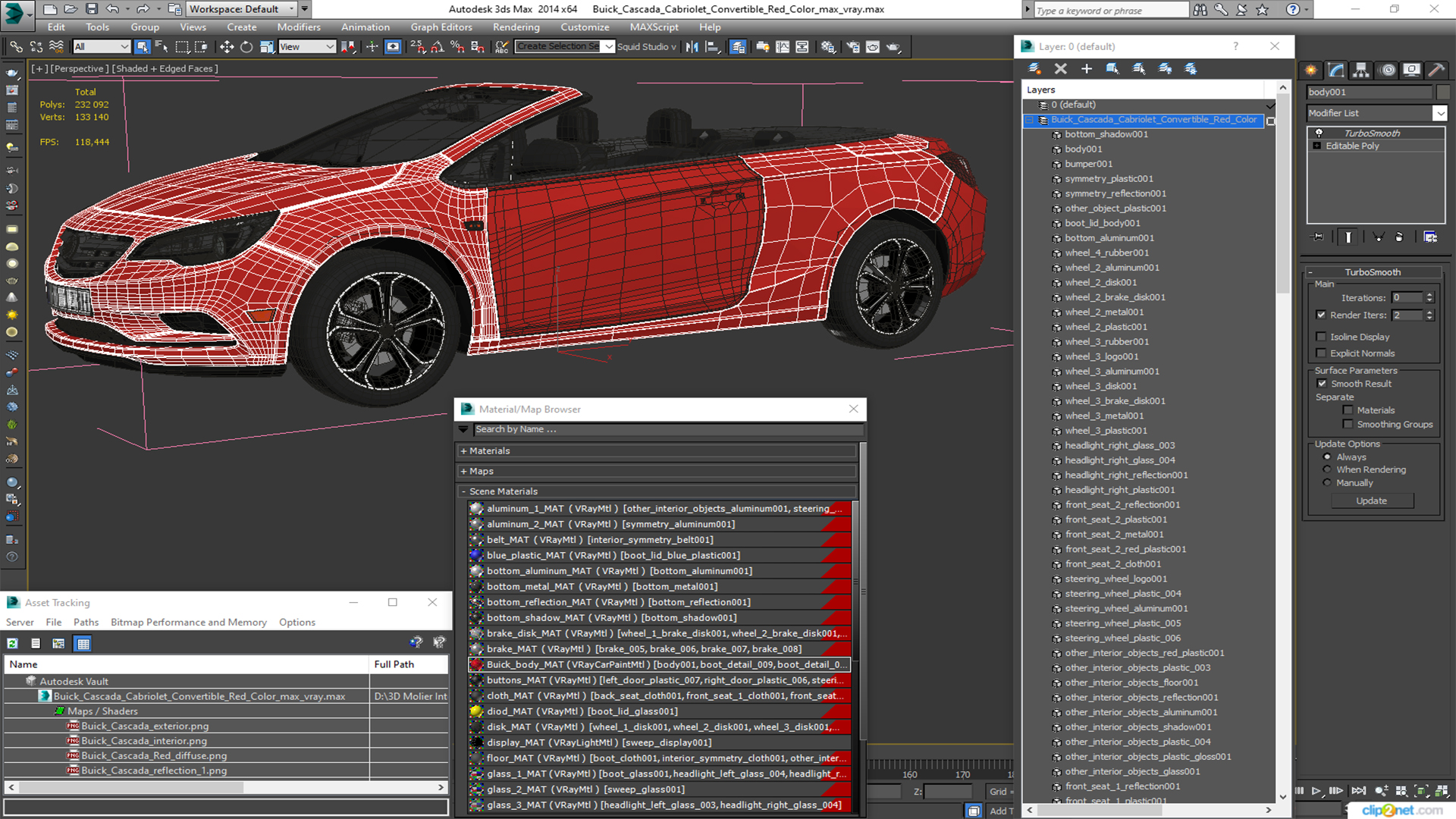Check Separate by Smoothing Groups checkbox
Image resolution: width=1456 pixels, height=819 pixels.
[1348, 425]
